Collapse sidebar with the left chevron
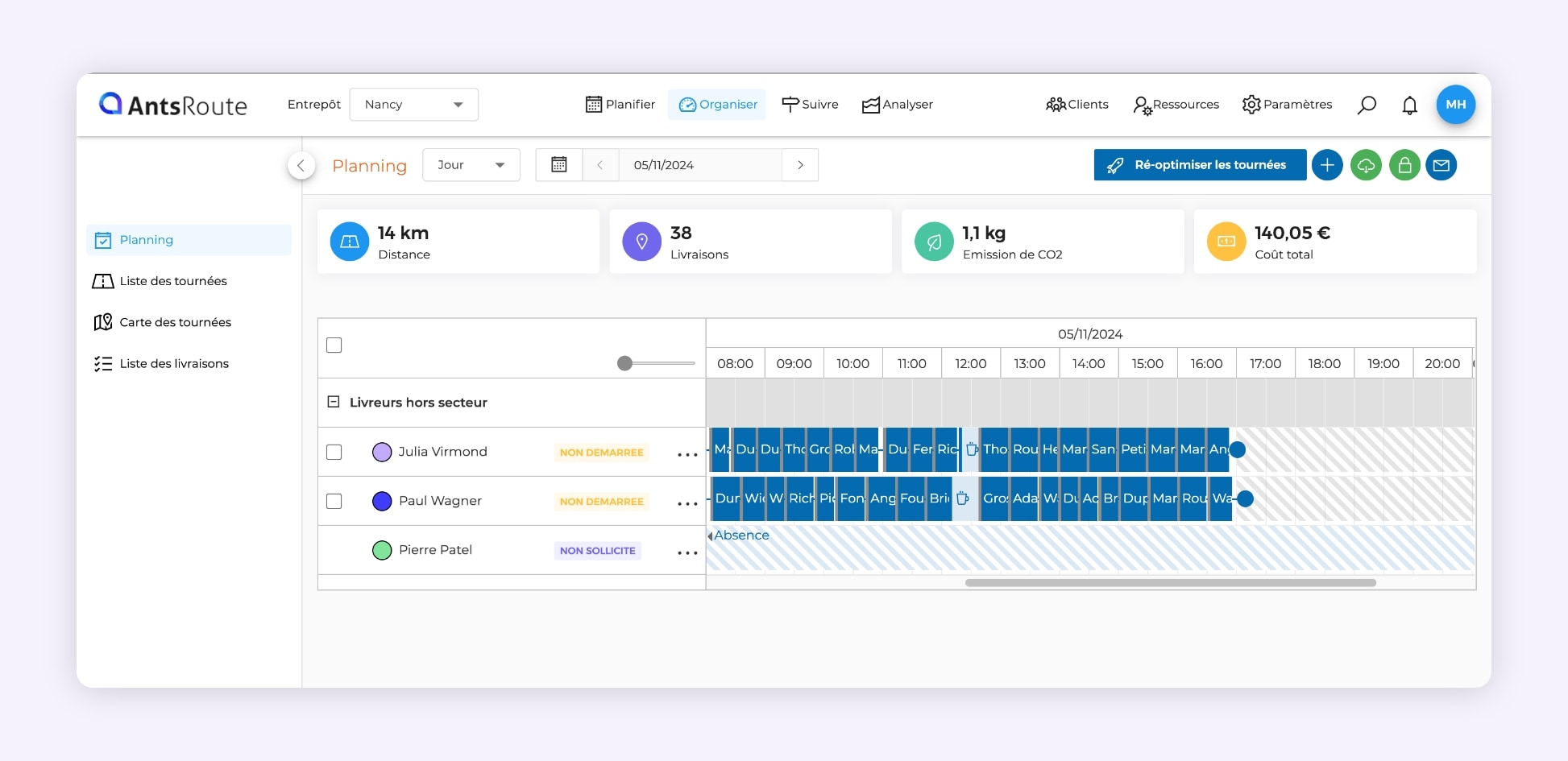 point(301,165)
